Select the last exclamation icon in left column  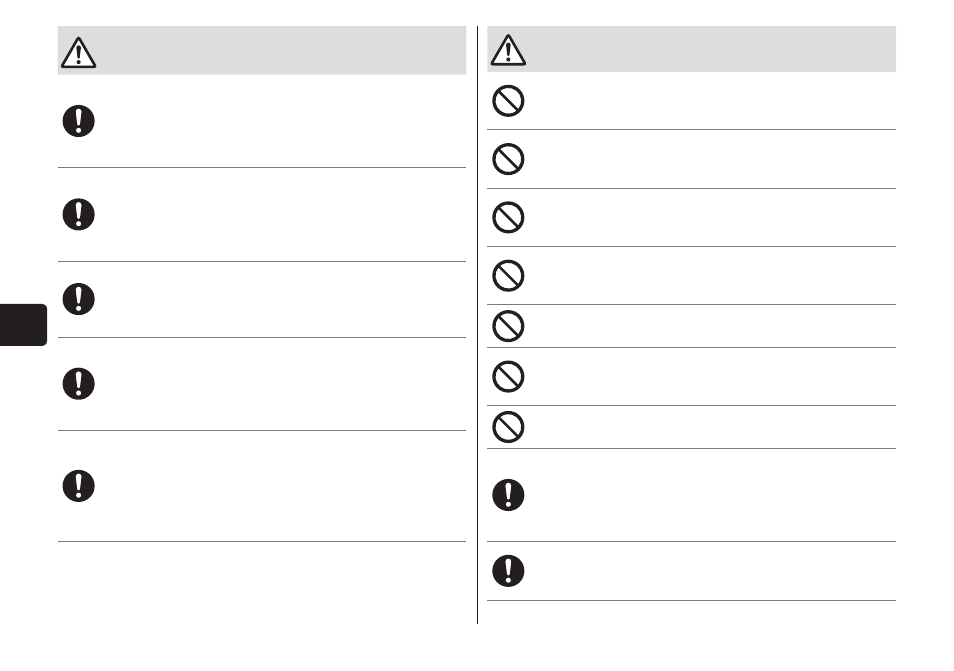(x=78, y=485)
